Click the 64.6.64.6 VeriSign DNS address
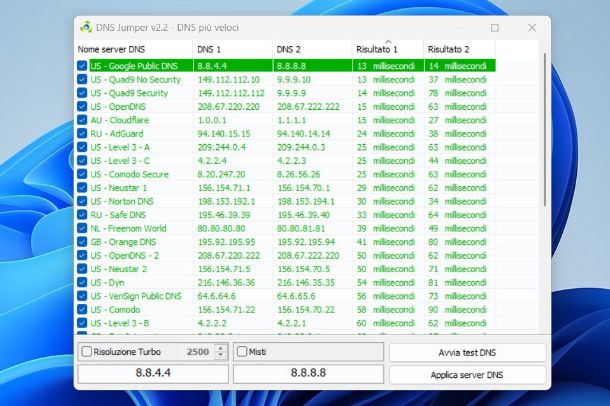The height and width of the screenshot is (406, 610). [217, 296]
